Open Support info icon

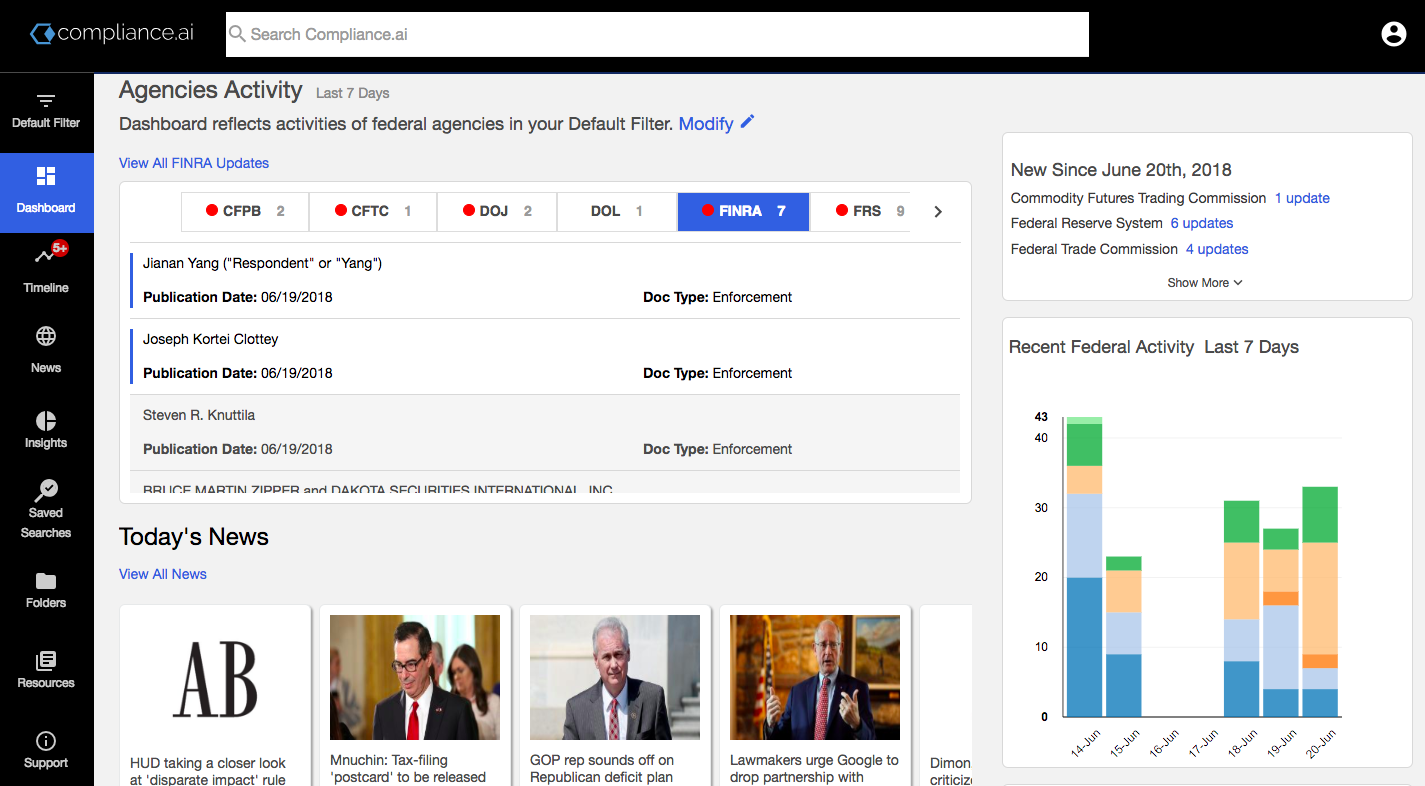tap(46, 741)
